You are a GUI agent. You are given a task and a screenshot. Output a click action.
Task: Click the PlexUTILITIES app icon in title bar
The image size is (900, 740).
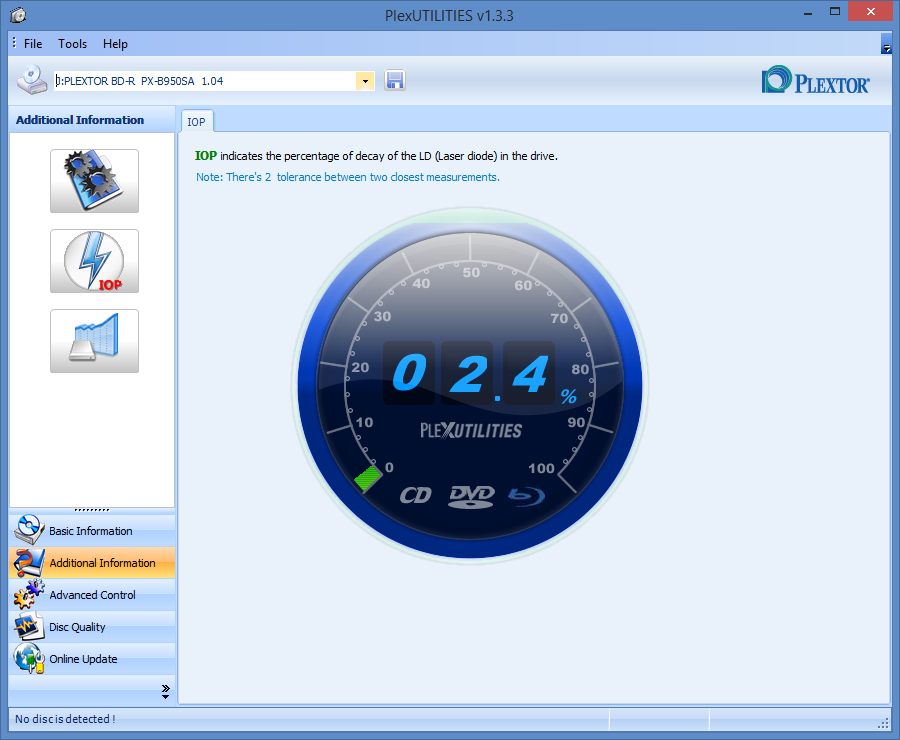coord(18,15)
